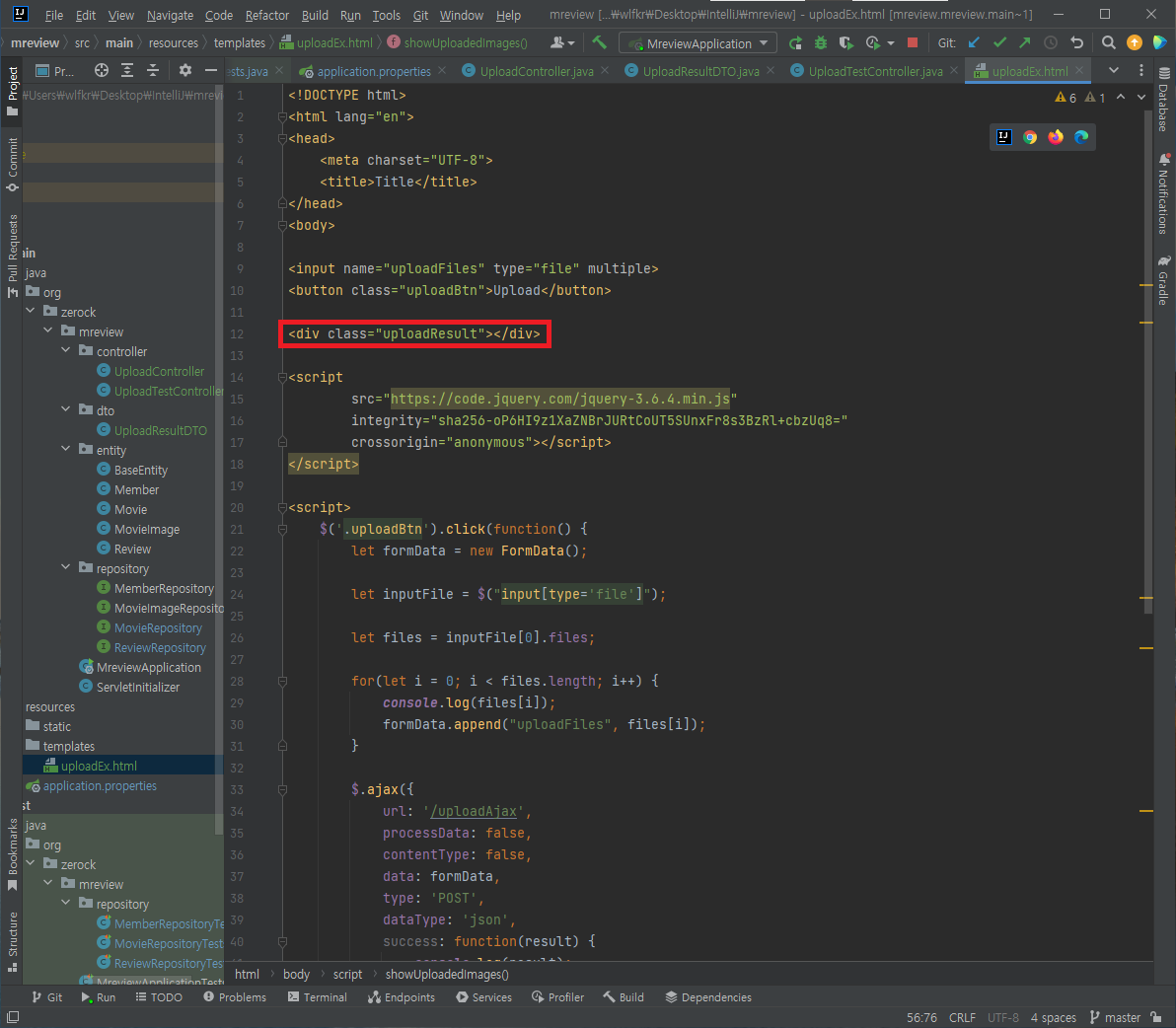Viewport: 1176px width, 1028px height.
Task: Click the templates breadcrumb in the navigation bar
Action: (x=240, y=42)
